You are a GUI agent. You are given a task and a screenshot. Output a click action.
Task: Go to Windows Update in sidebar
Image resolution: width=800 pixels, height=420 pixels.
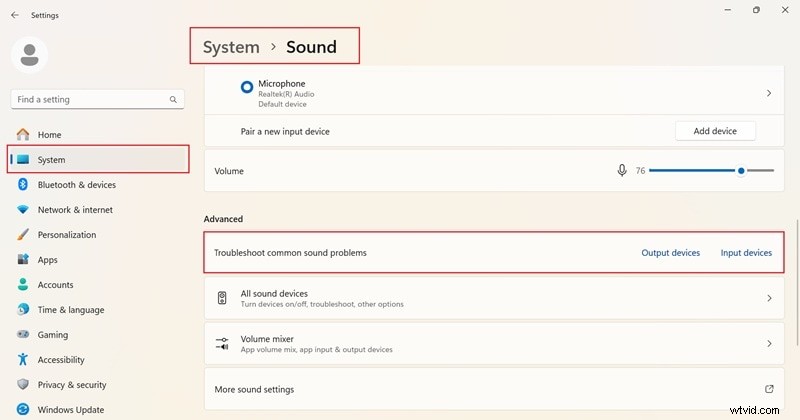[x=69, y=410]
